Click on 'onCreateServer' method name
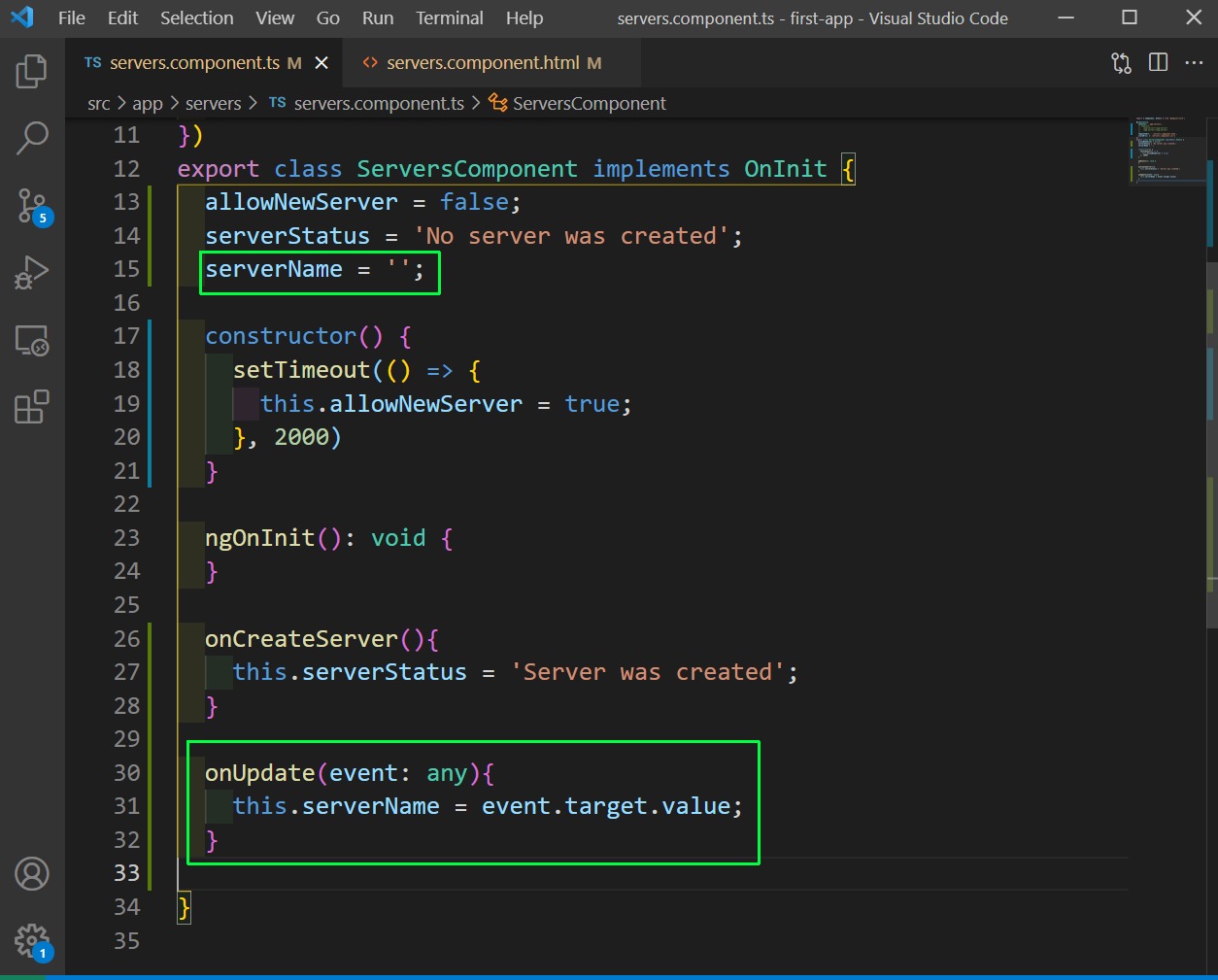Image resolution: width=1218 pixels, height=980 pixels. [301, 639]
